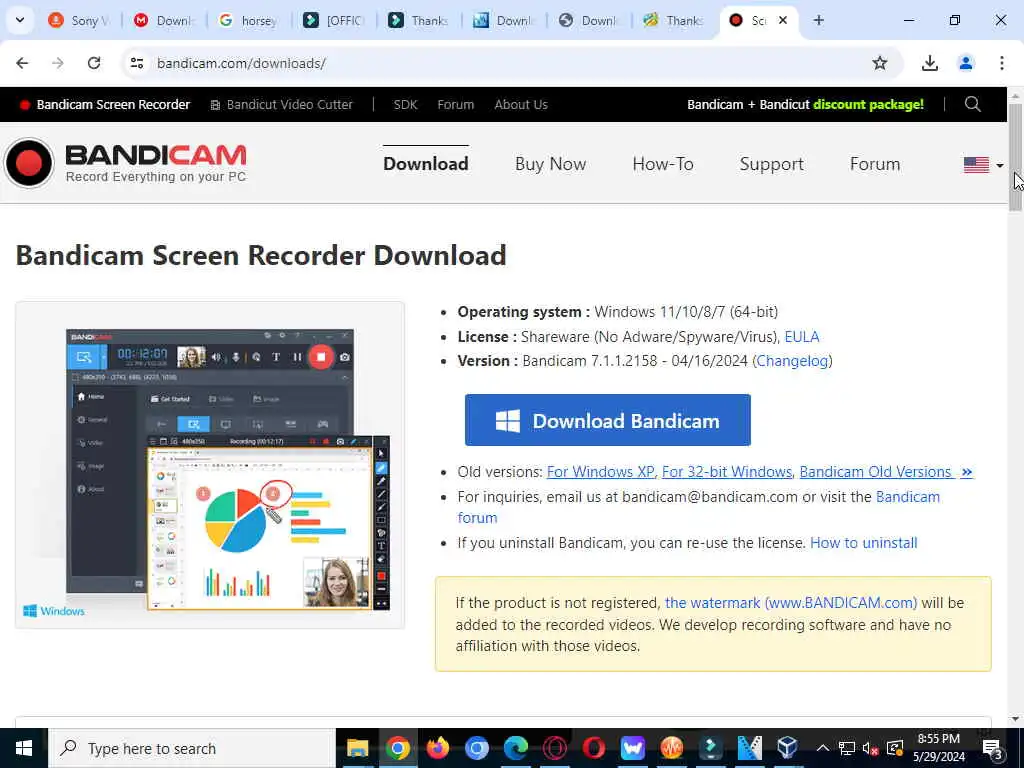
Task: Switch to the Sony tab
Action: tap(78, 20)
